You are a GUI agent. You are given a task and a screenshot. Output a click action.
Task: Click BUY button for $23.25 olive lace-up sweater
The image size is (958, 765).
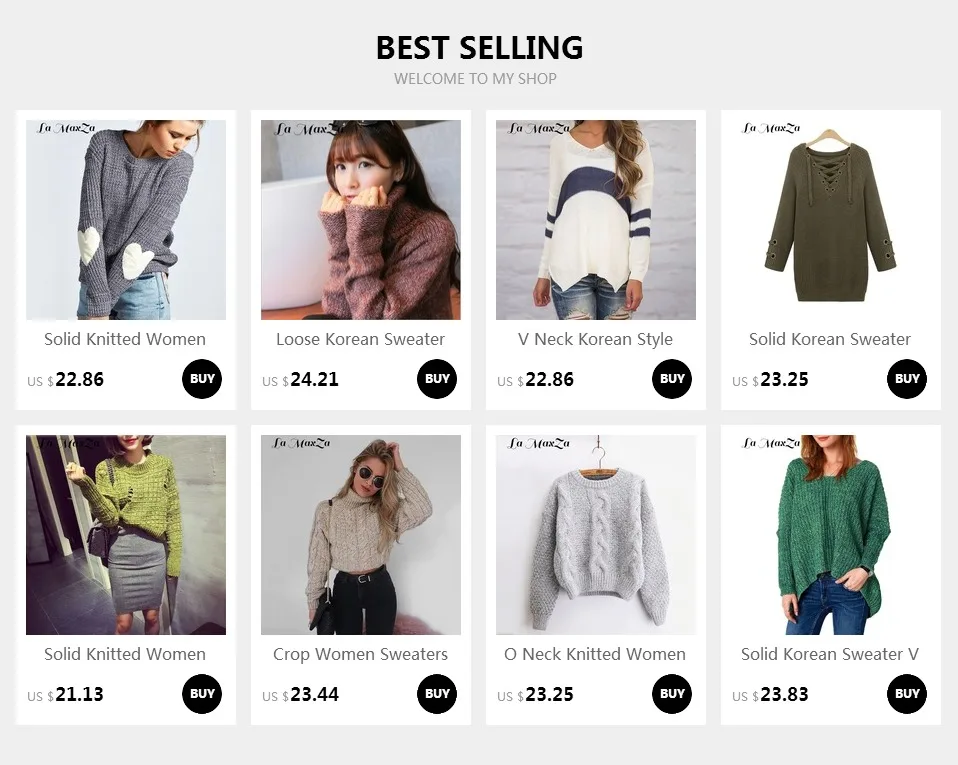click(907, 379)
